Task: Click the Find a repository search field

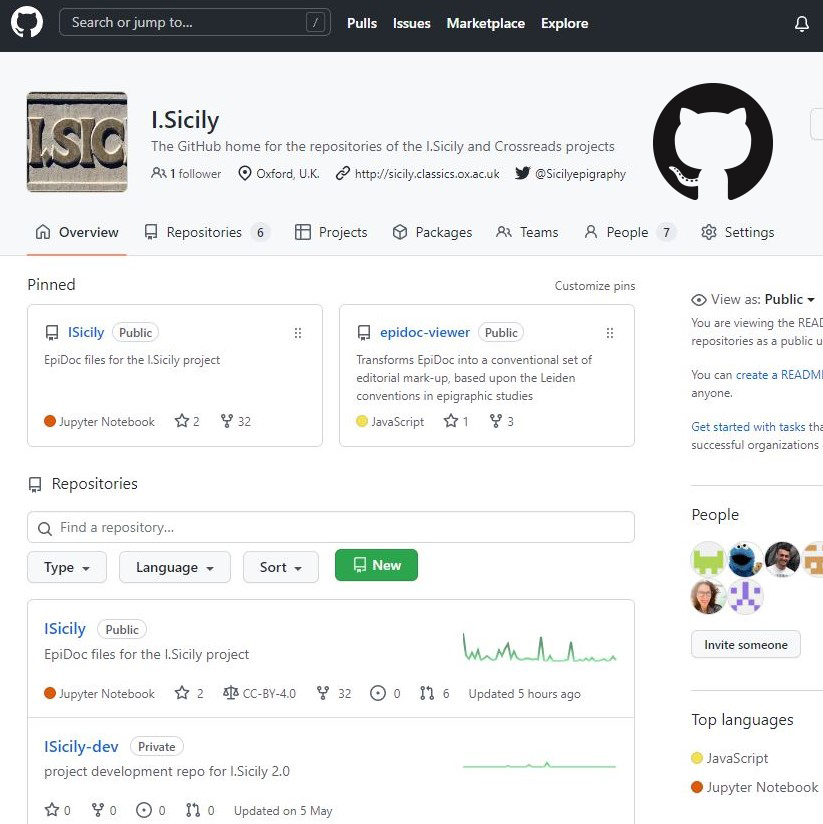Action: point(330,527)
